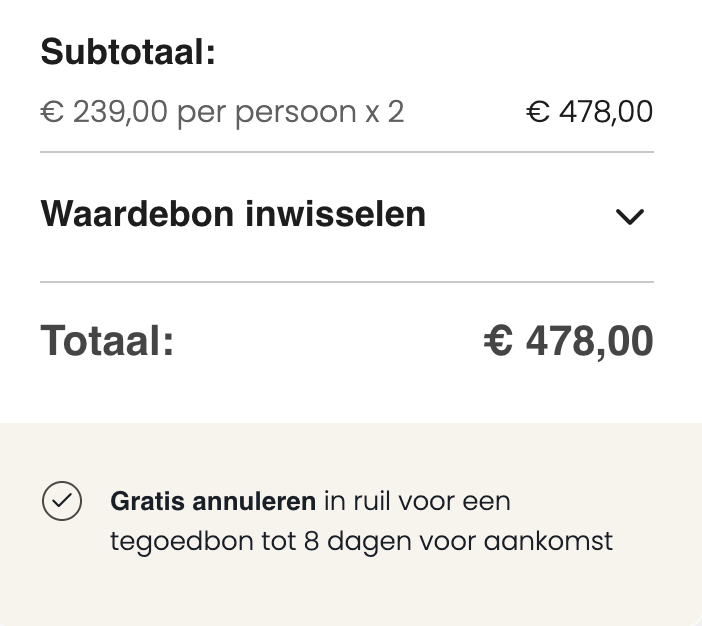
Task: Click the 'x 2' quantity multiplier
Action: [x=385, y=111]
